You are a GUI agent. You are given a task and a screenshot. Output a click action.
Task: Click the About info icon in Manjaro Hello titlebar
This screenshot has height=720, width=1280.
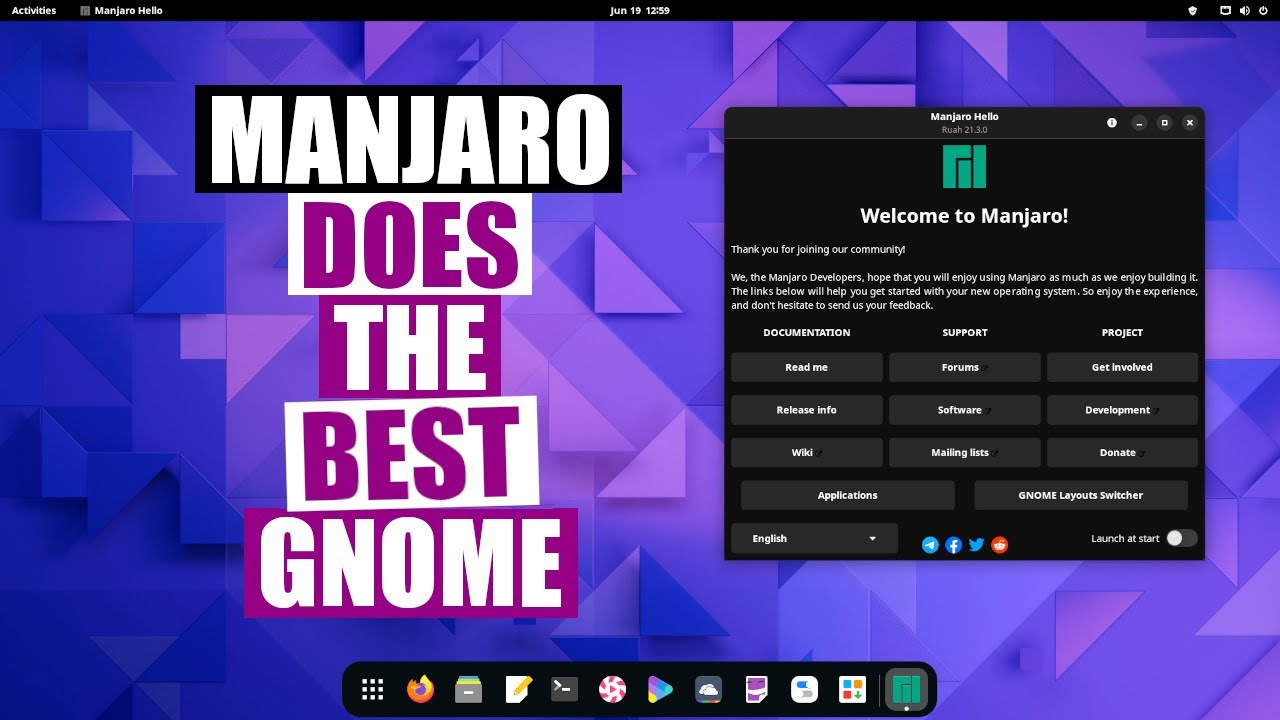[x=1112, y=123]
